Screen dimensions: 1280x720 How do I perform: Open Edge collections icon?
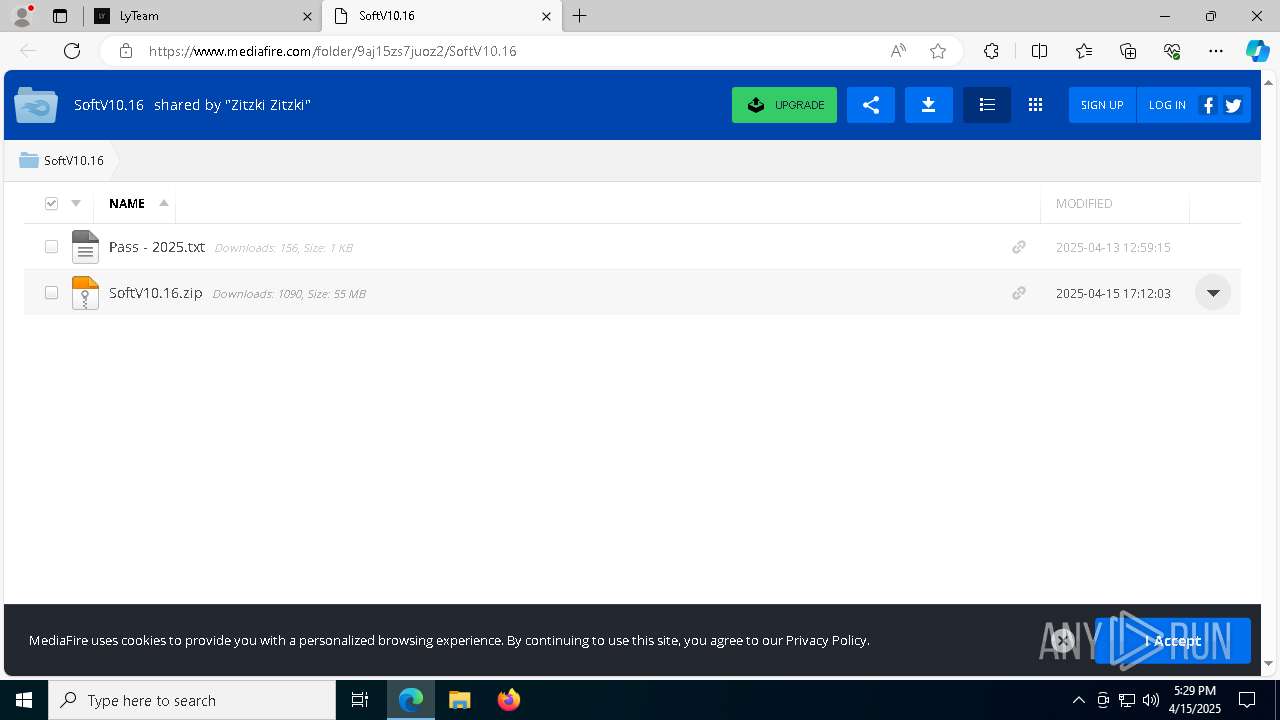[1128, 51]
